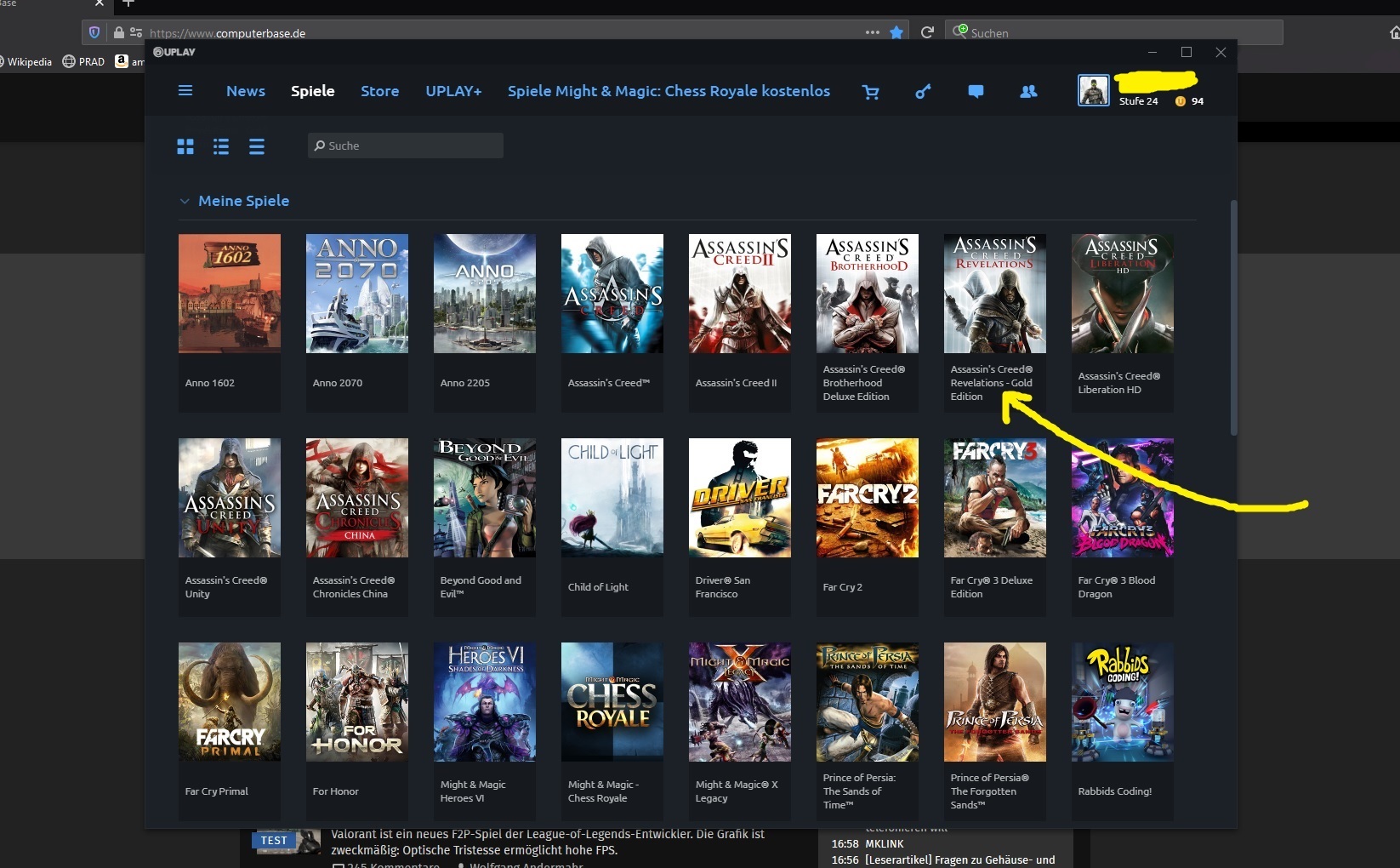
Task: Select the Rabbids Coding! cover
Action: [x=1123, y=702]
